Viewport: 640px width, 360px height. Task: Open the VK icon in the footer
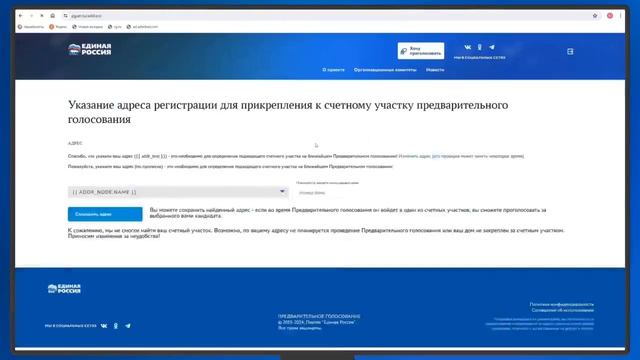point(104,326)
